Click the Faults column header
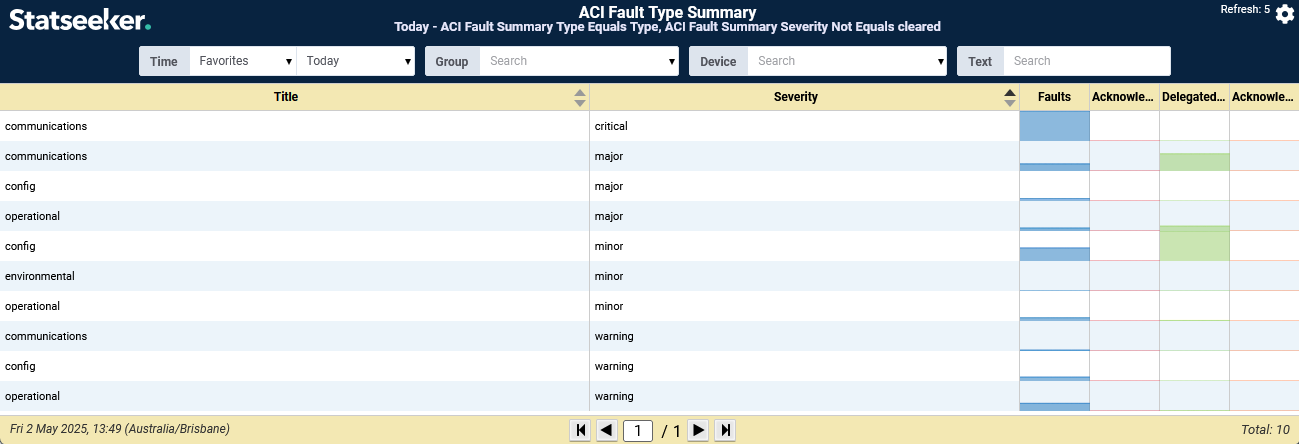 point(1054,97)
